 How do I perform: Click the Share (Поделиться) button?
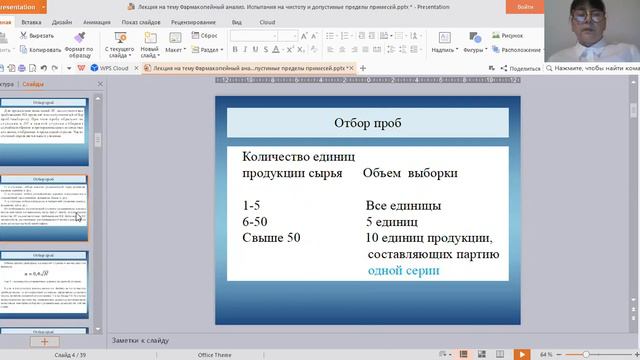click(520, 69)
